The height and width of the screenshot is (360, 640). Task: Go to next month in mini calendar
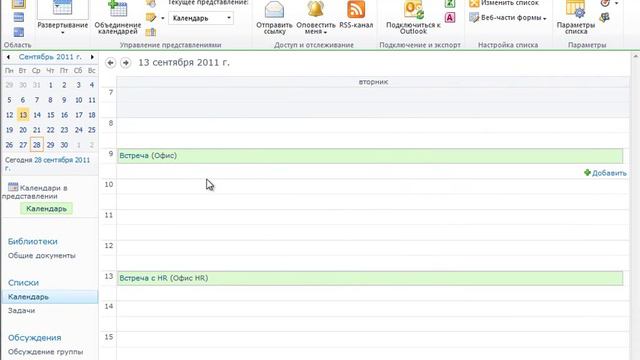pos(93,57)
